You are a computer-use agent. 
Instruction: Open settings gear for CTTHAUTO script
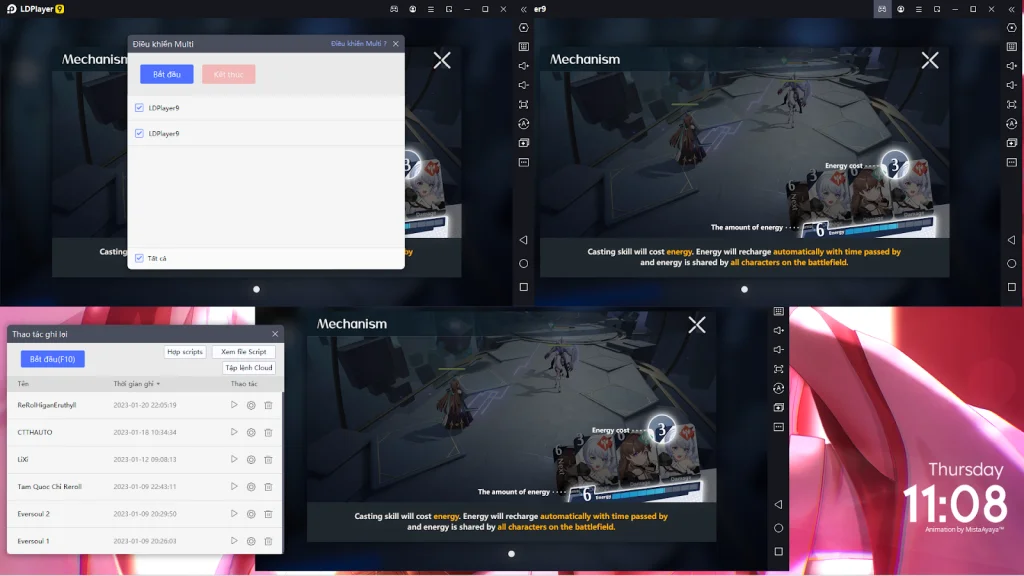pos(251,432)
